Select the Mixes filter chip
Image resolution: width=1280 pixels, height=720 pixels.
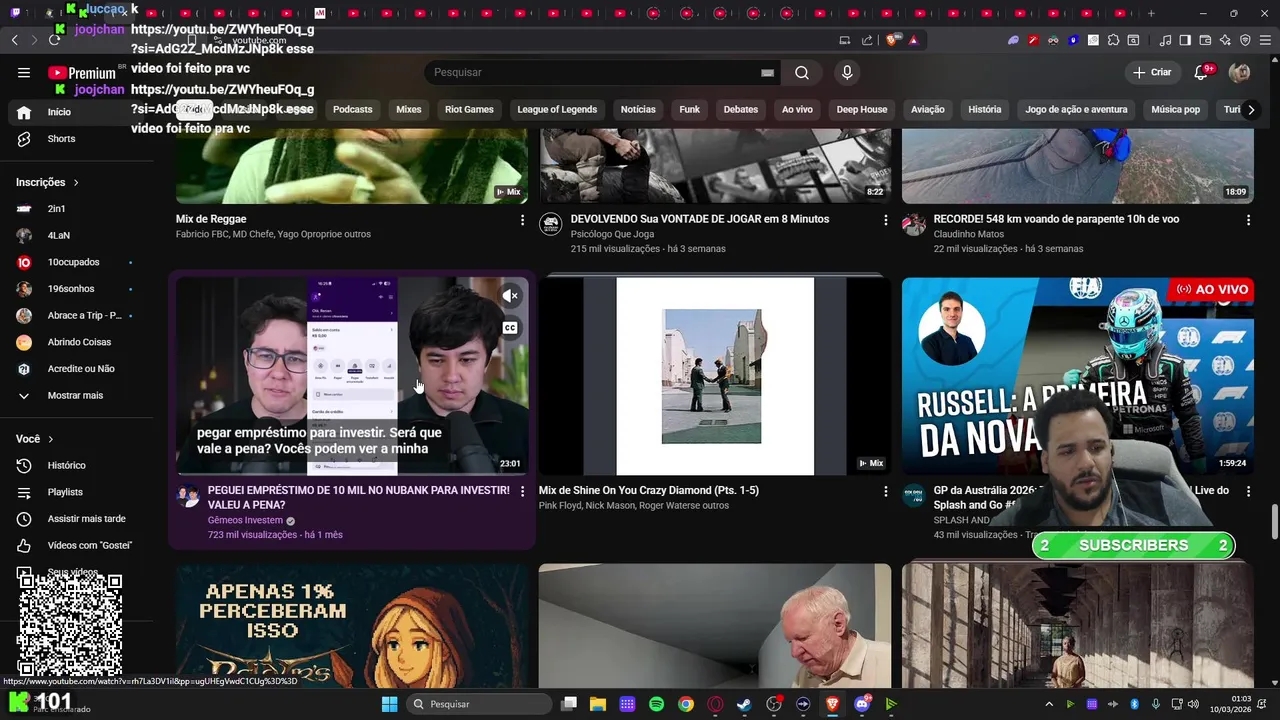coord(408,110)
